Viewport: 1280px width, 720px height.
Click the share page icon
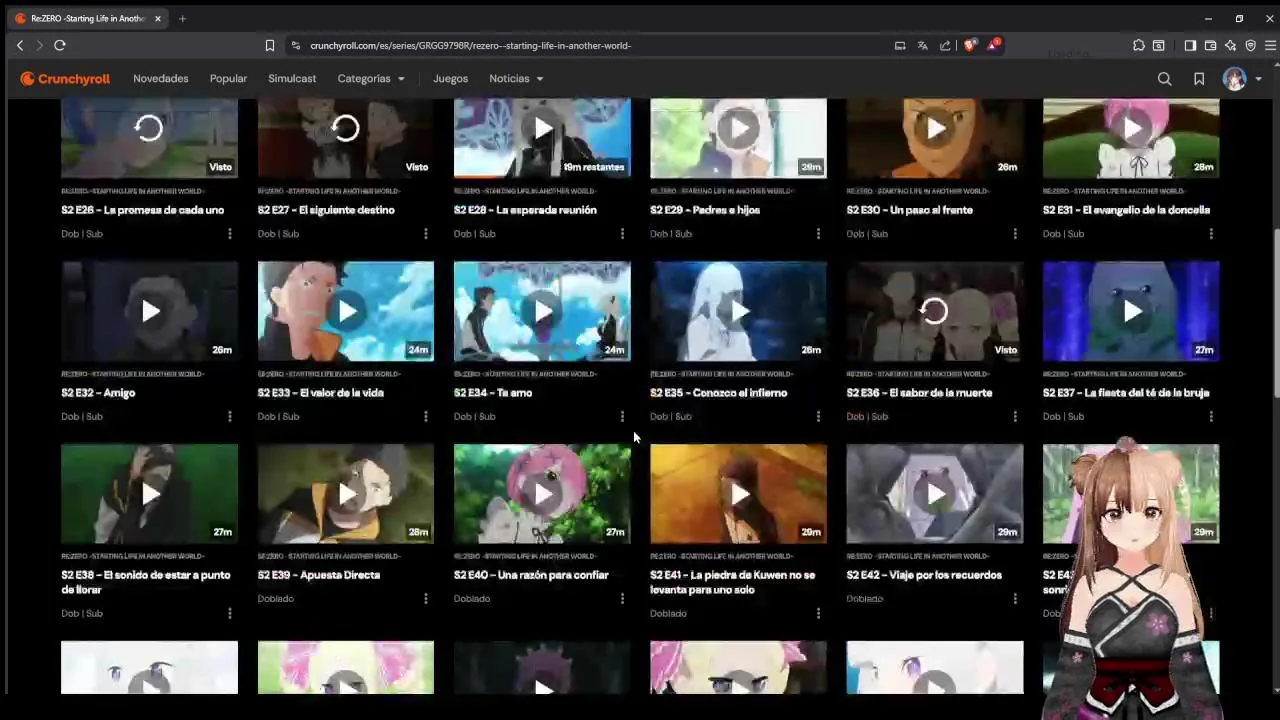945,45
